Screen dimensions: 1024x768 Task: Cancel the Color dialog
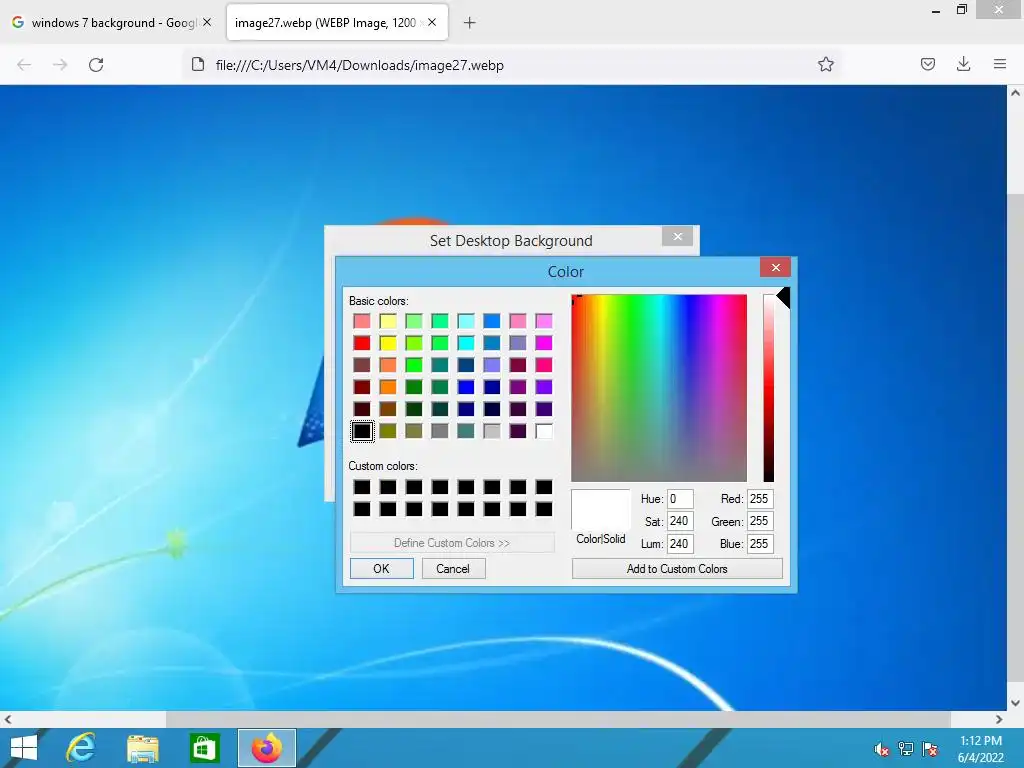pos(453,569)
